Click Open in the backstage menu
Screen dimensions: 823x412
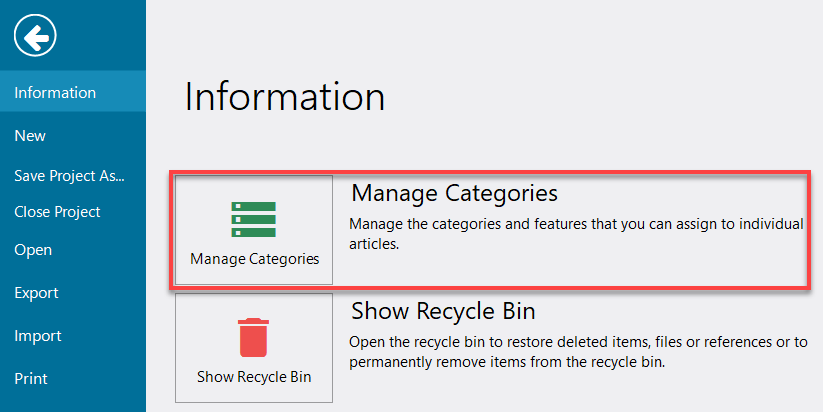(33, 251)
